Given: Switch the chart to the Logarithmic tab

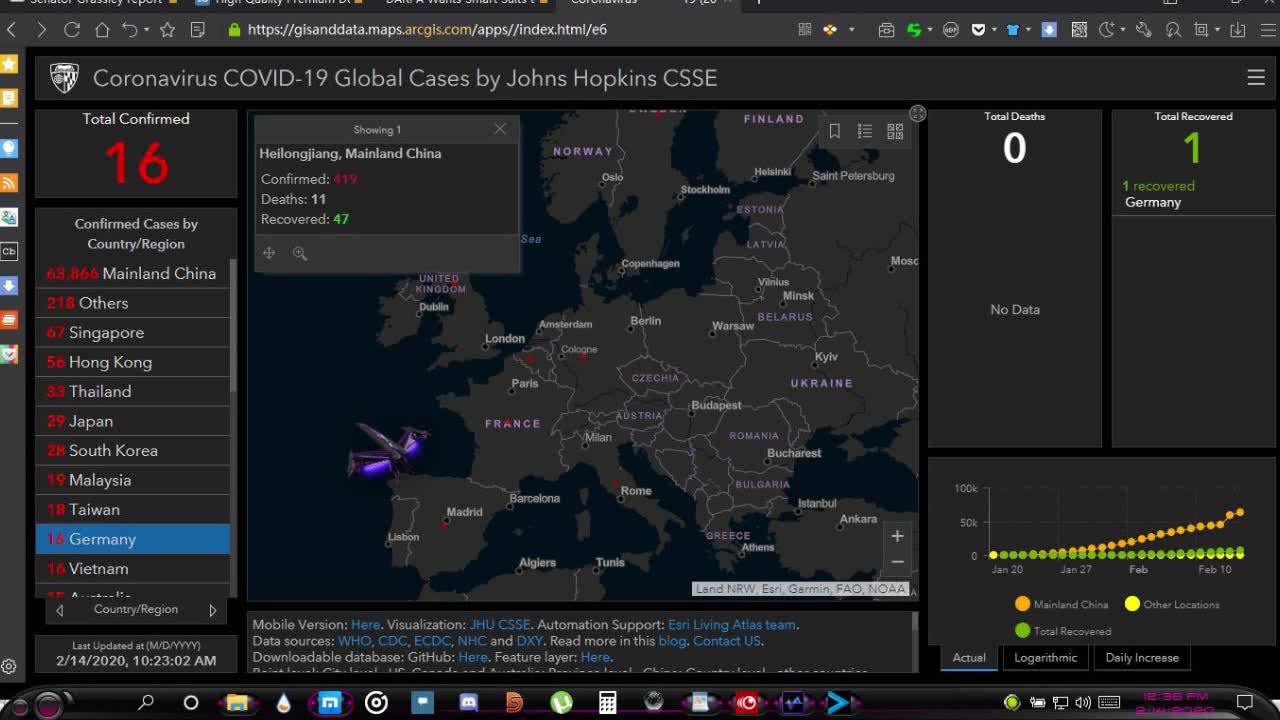Looking at the screenshot, I should click(1046, 658).
